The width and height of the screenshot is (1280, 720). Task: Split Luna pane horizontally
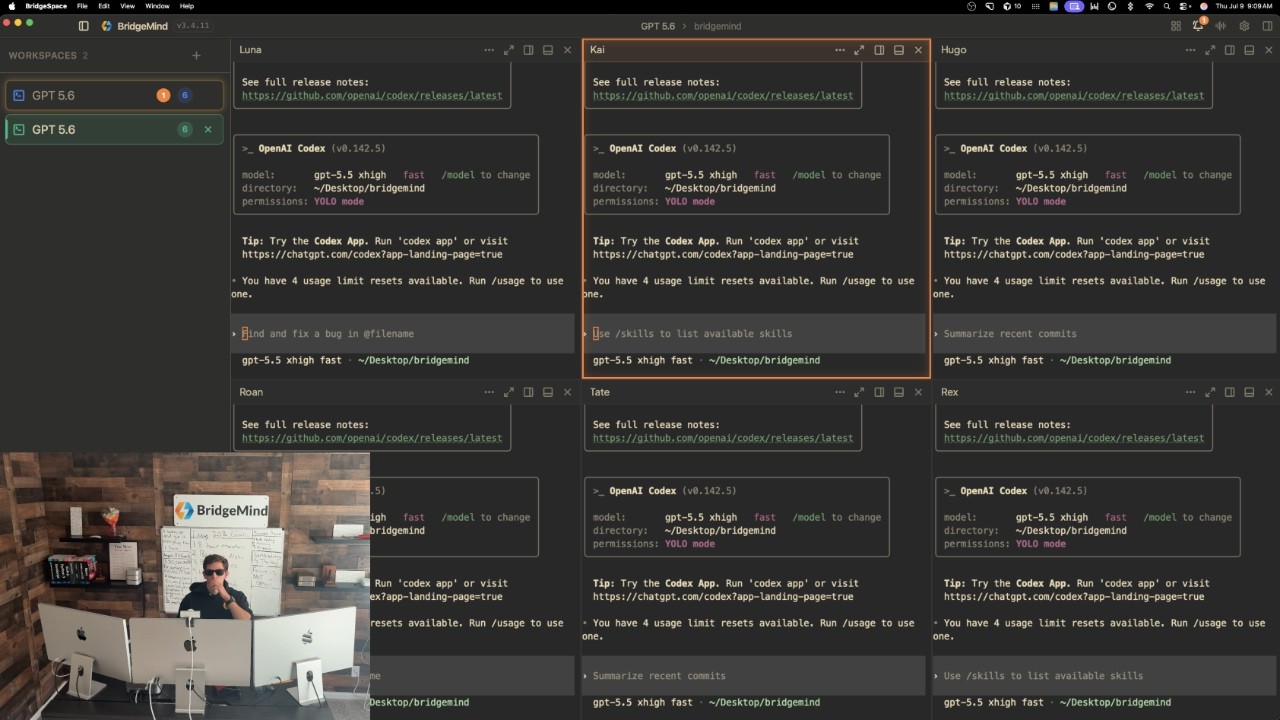(x=548, y=50)
